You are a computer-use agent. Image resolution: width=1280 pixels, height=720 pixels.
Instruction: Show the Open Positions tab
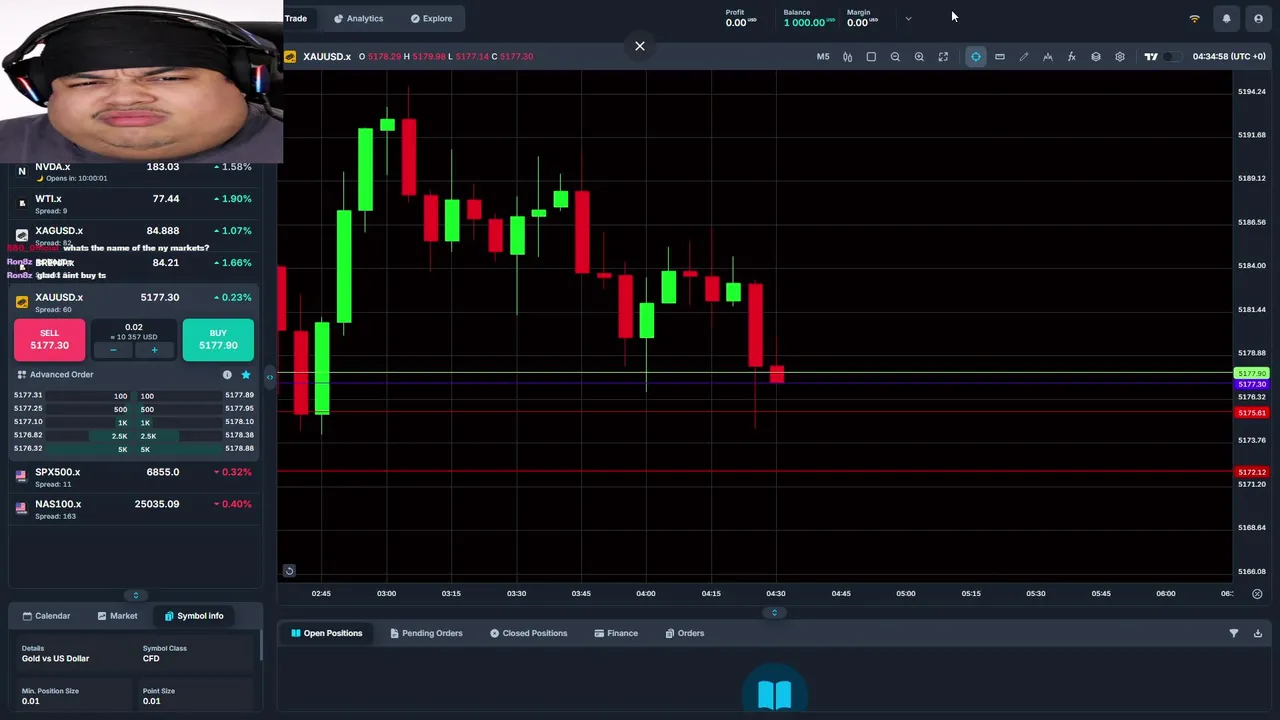(x=326, y=633)
